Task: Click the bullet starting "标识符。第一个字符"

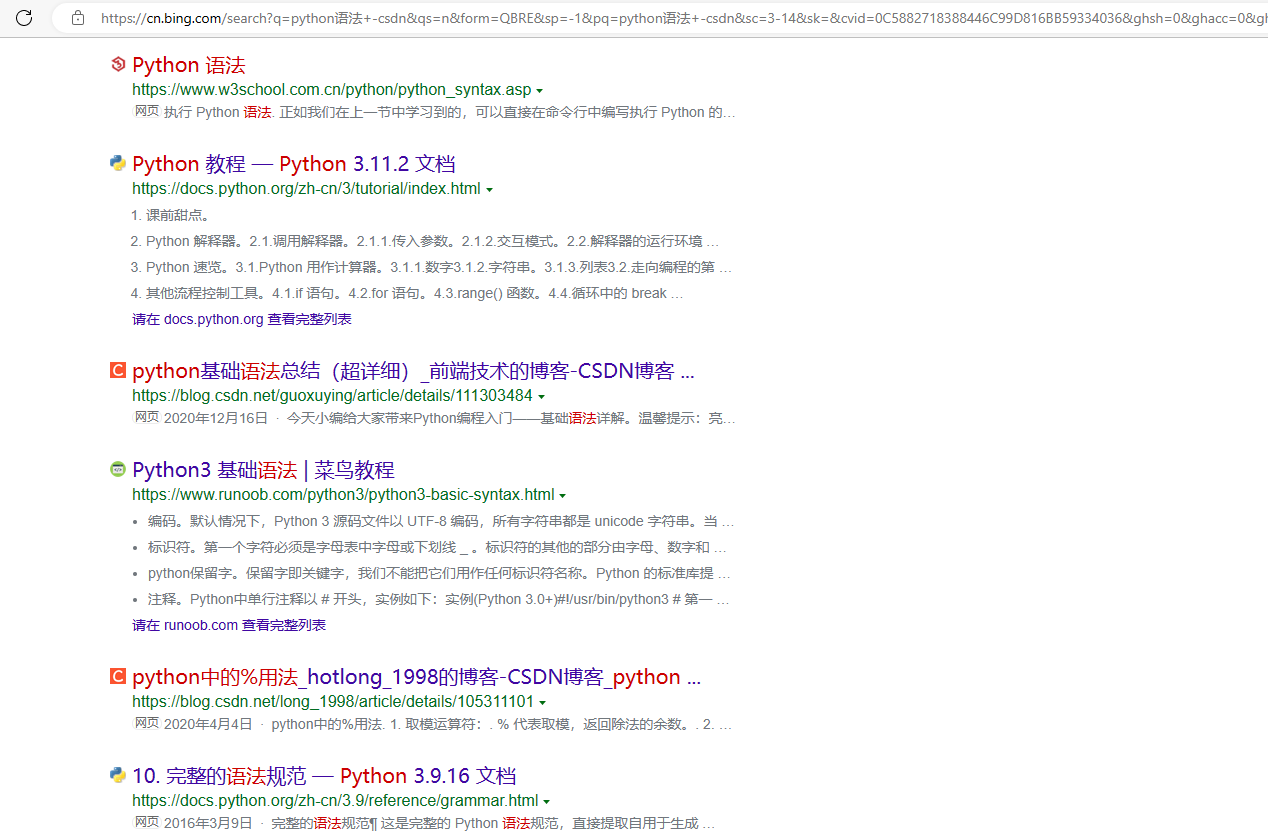Action: click(439, 547)
